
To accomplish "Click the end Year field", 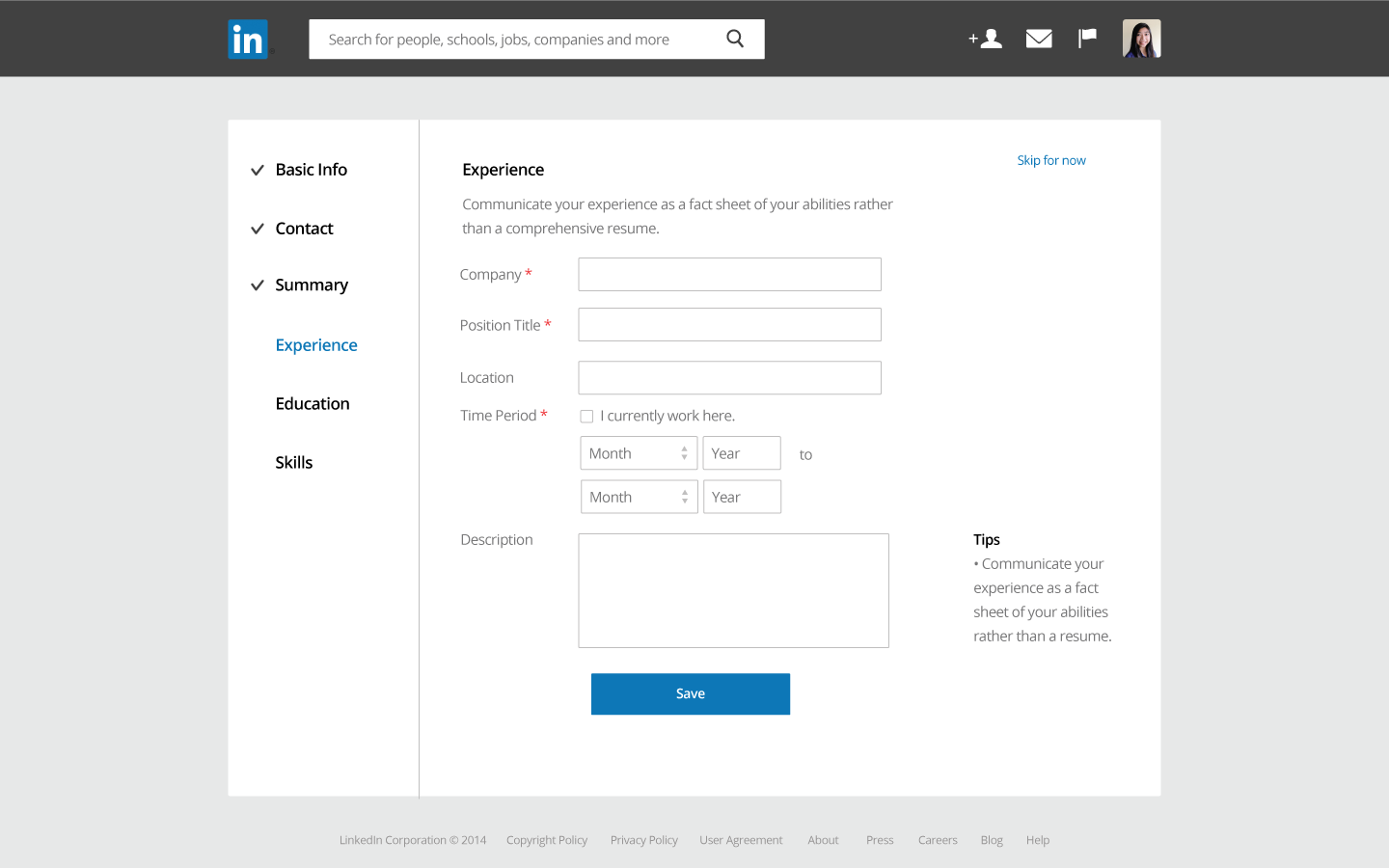I will [x=742, y=497].
